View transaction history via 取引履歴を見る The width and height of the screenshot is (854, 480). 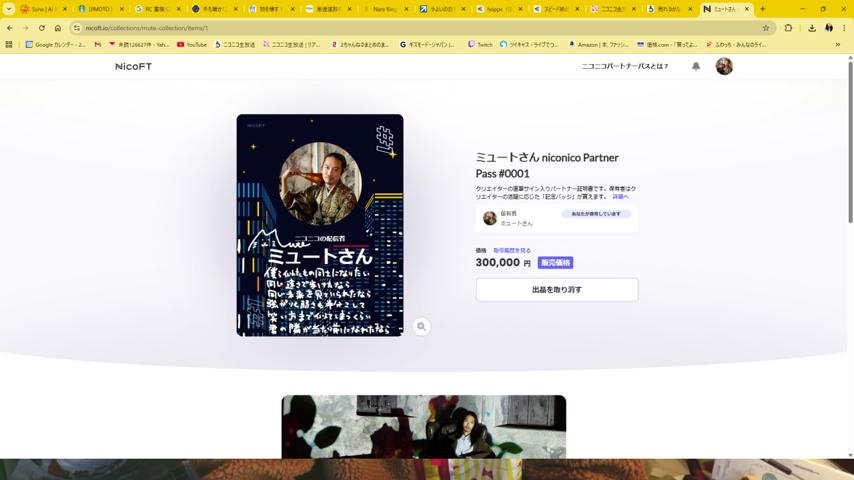(x=511, y=251)
